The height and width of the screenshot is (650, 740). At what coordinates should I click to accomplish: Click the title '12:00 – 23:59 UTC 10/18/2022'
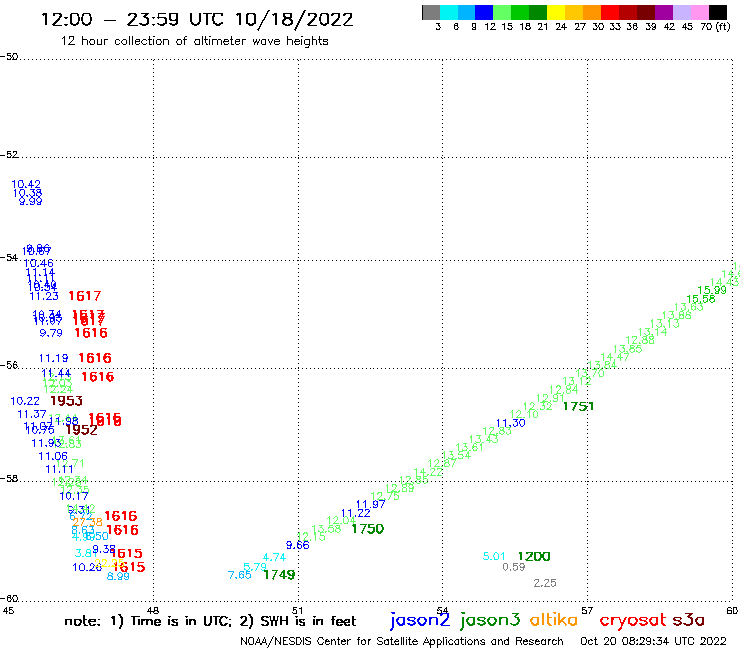(x=197, y=19)
